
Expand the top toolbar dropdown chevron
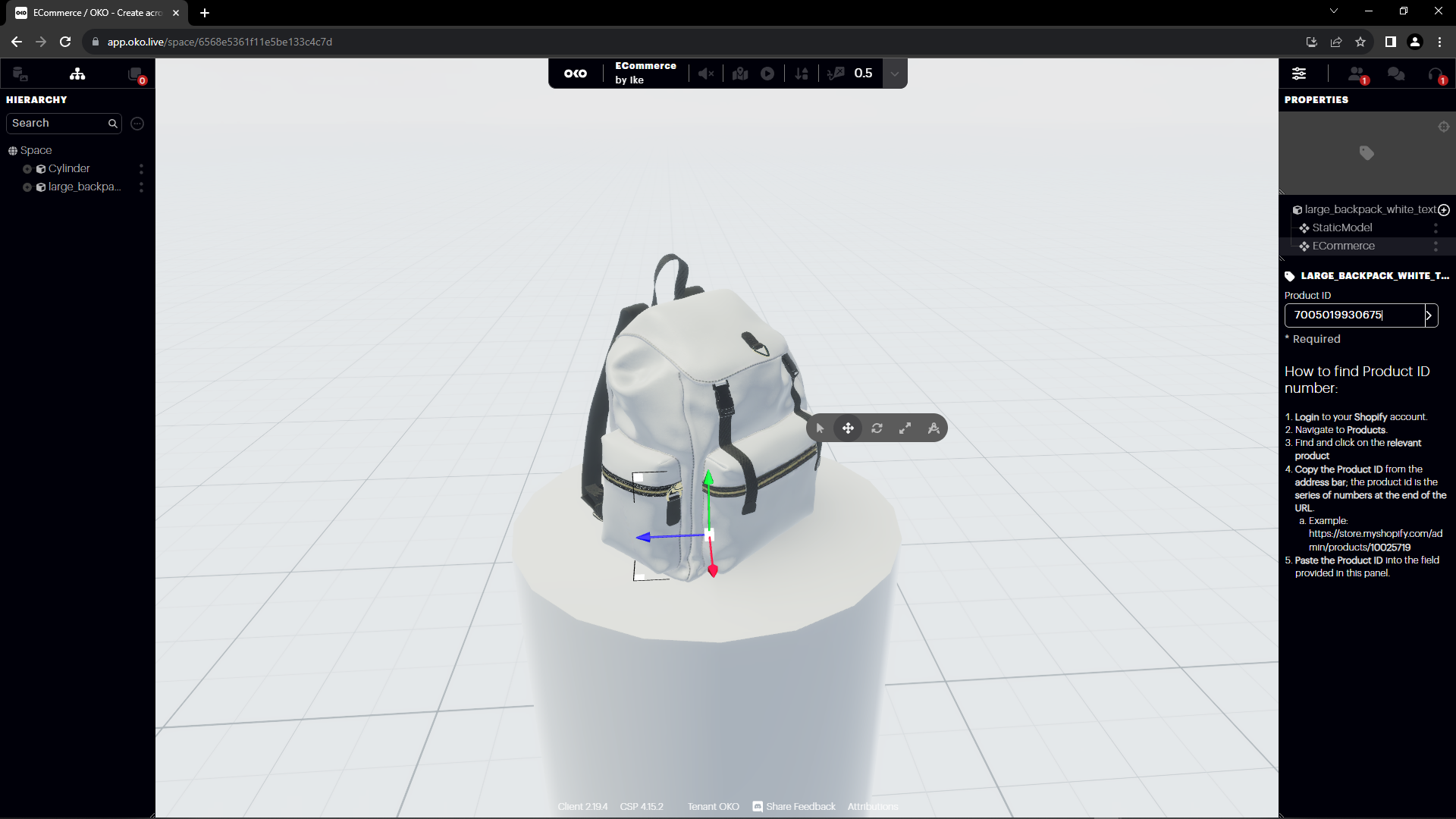[x=895, y=74]
